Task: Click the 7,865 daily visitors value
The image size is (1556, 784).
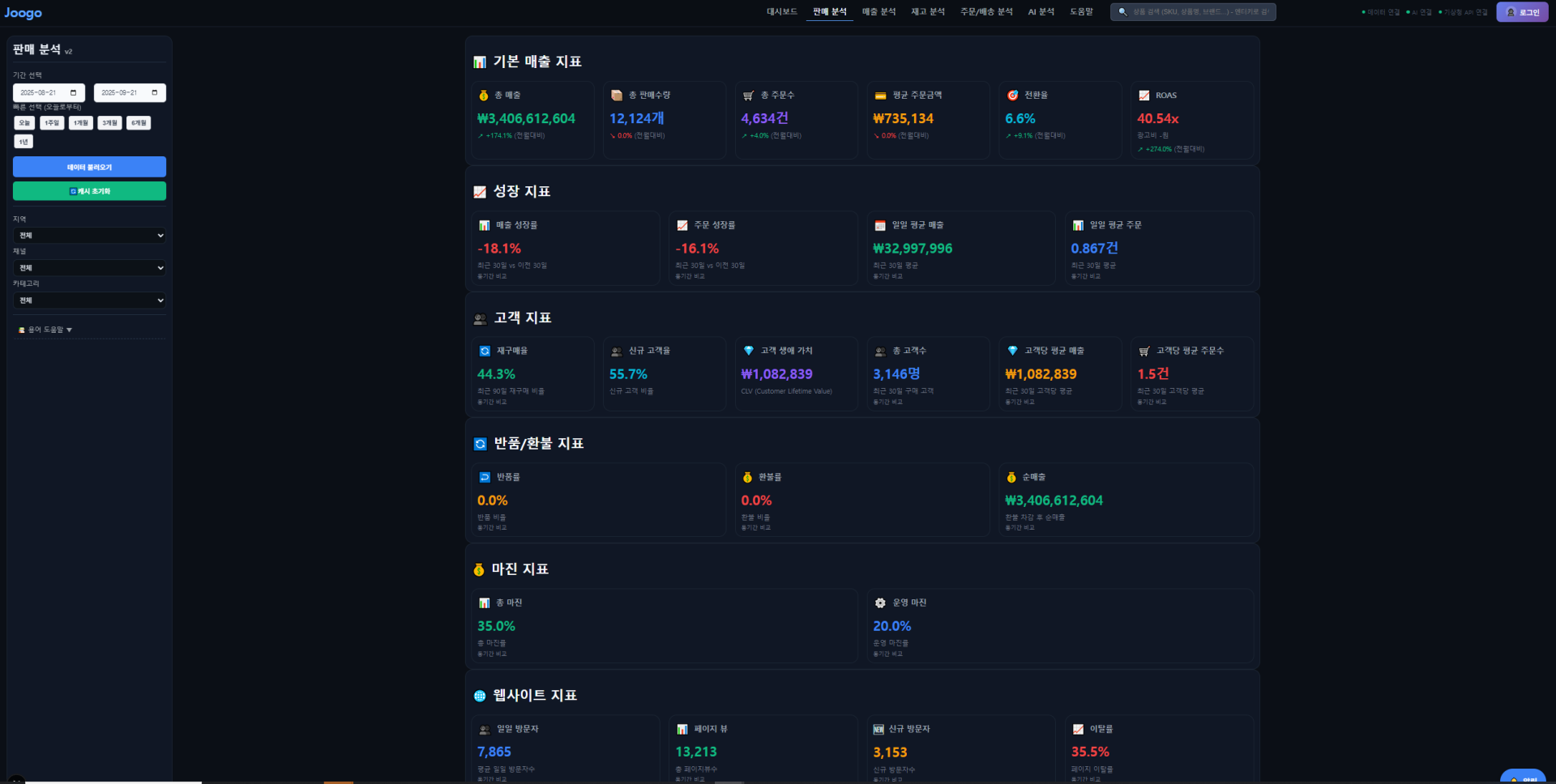Action: tap(494, 752)
